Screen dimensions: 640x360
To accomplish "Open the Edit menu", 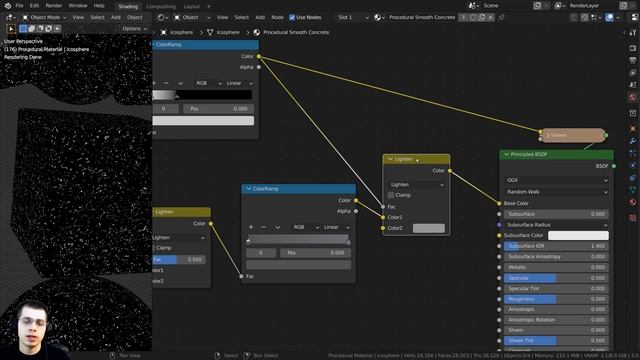I will point(34,6).
